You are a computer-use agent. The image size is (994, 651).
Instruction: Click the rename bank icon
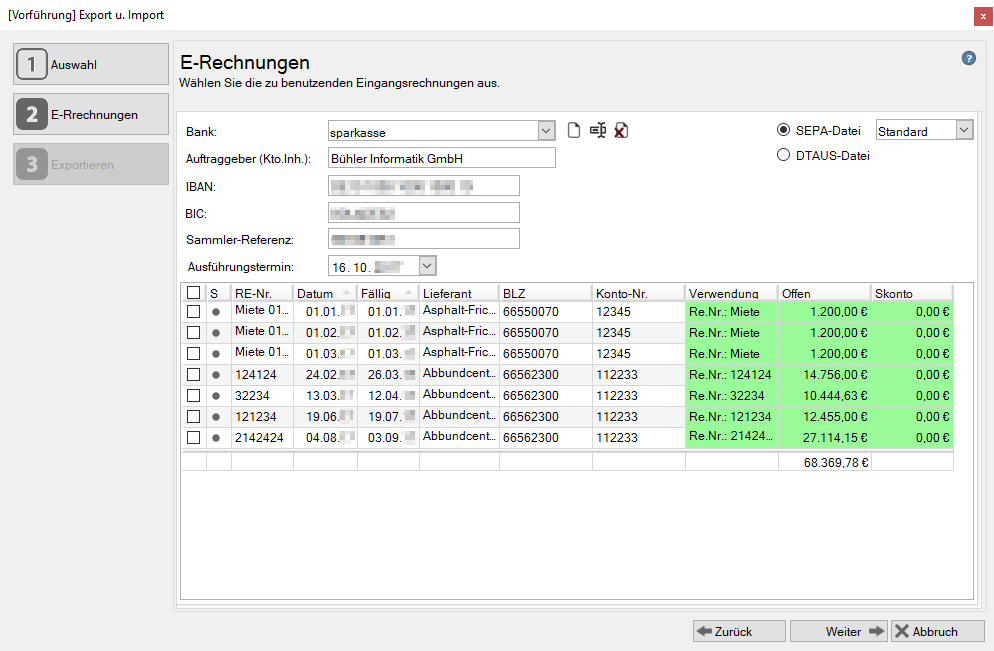coord(598,131)
